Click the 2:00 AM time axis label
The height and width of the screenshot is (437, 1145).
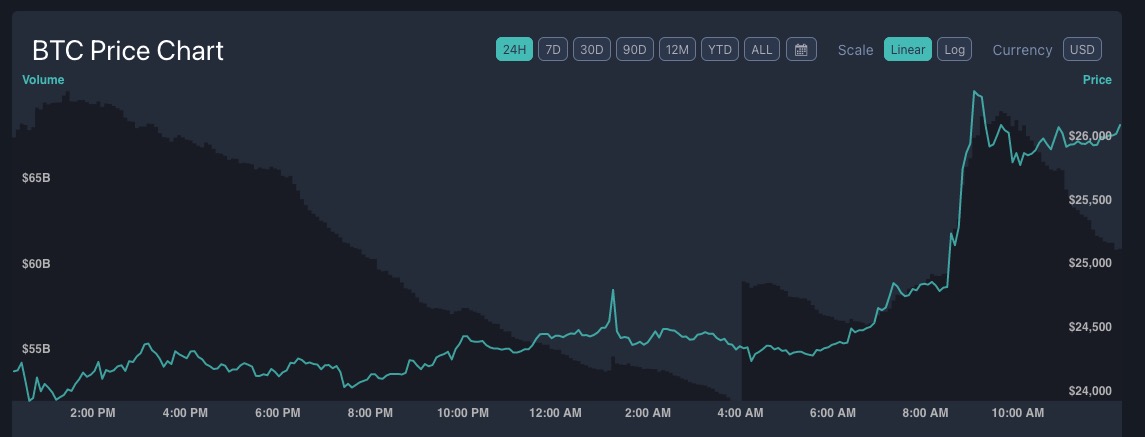[648, 413]
